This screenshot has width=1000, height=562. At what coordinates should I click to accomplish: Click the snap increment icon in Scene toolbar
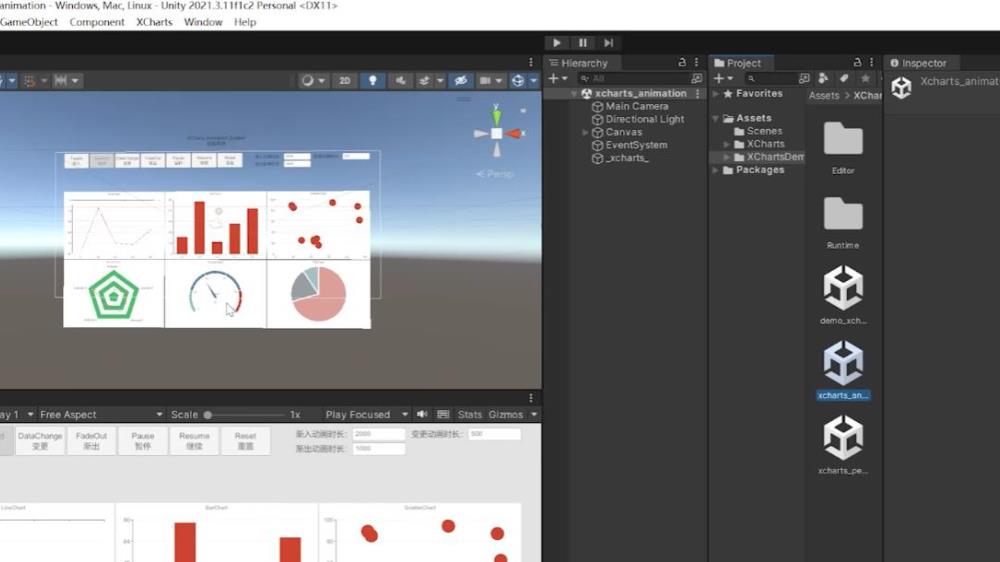(x=61, y=80)
